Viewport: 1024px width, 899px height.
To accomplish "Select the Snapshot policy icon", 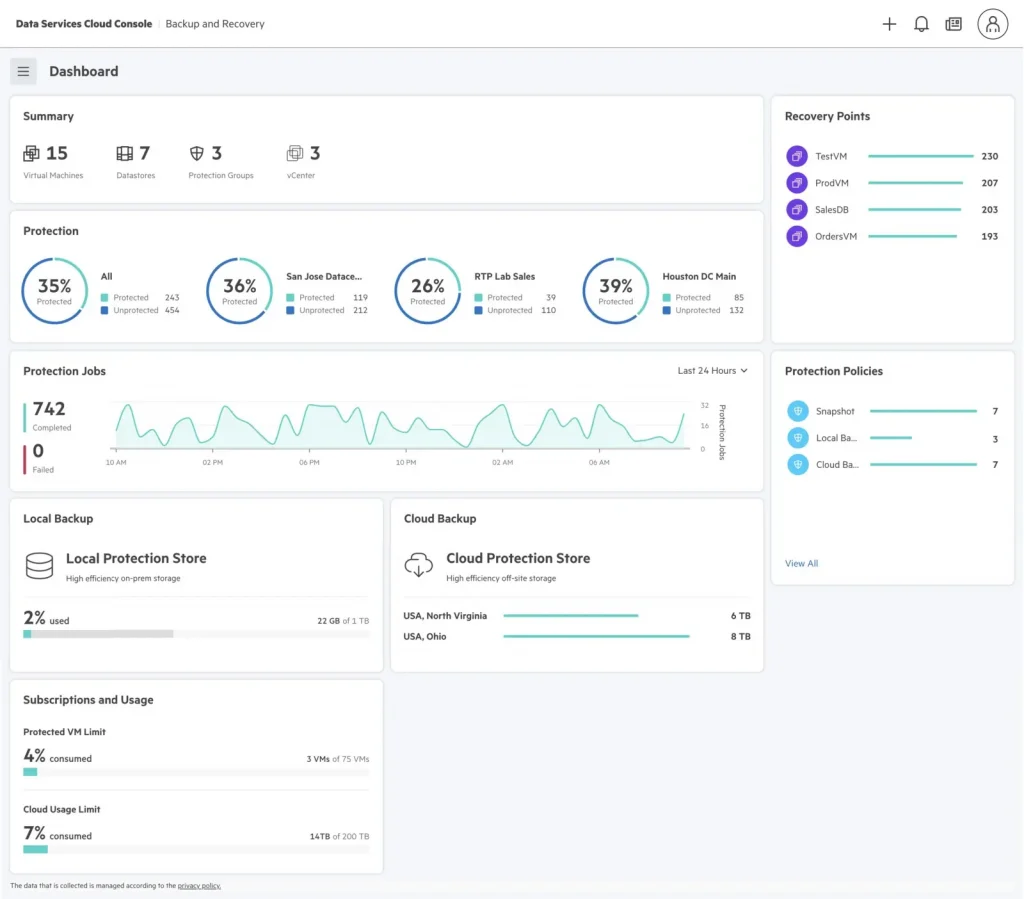I will pos(797,411).
